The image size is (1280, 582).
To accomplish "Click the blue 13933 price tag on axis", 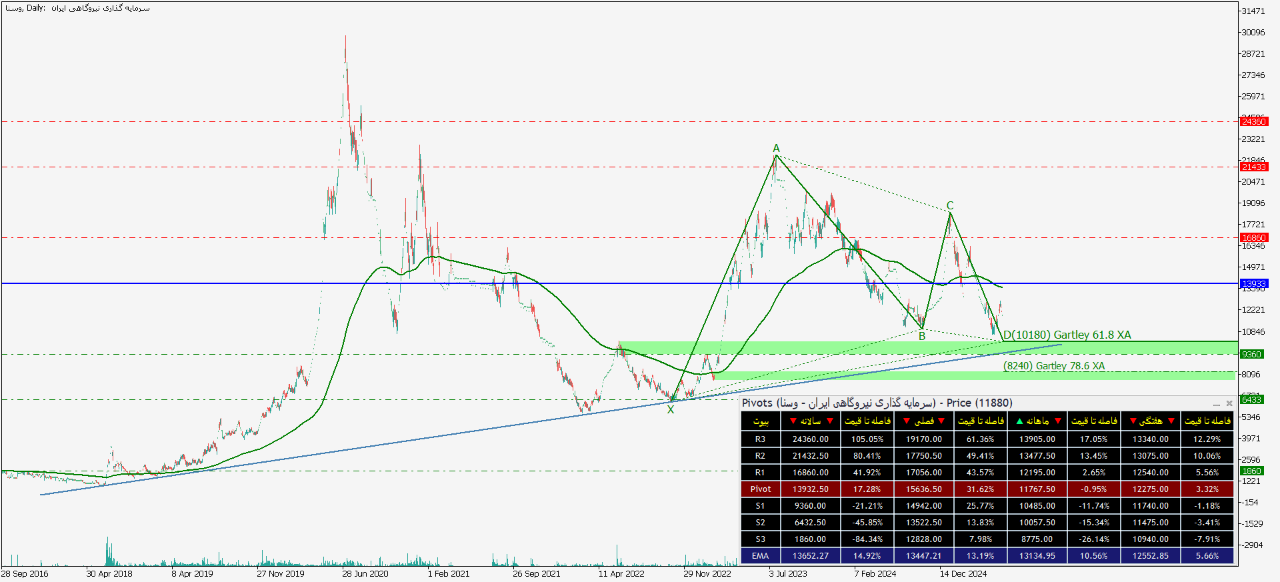I will pos(1252,284).
